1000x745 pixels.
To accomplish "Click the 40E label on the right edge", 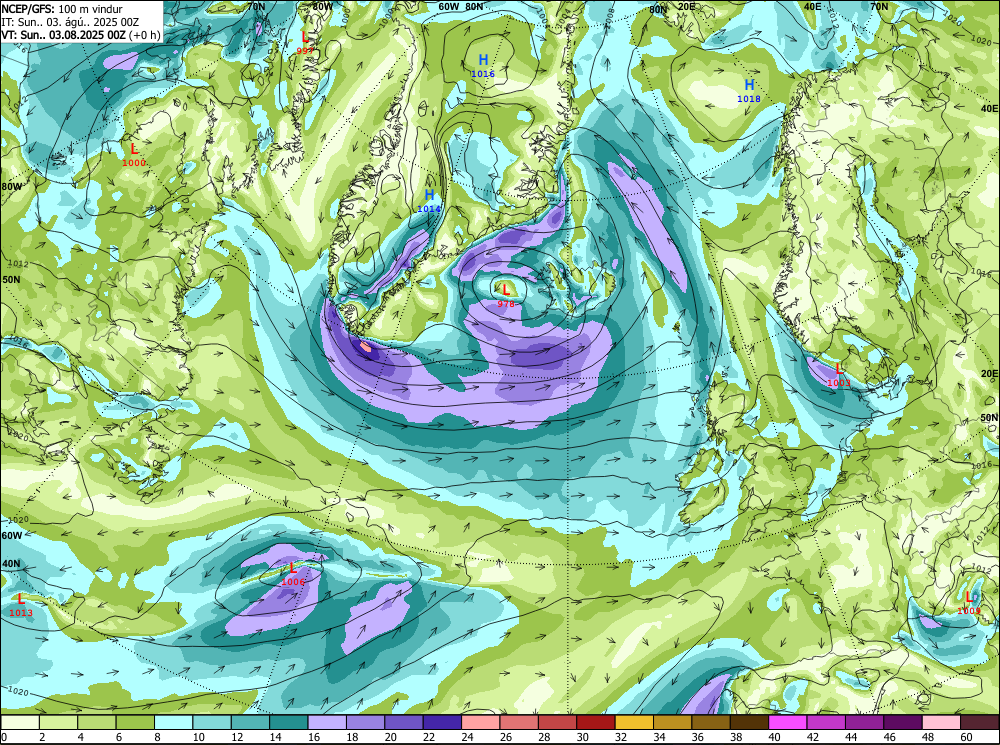I will [x=989, y=108].
